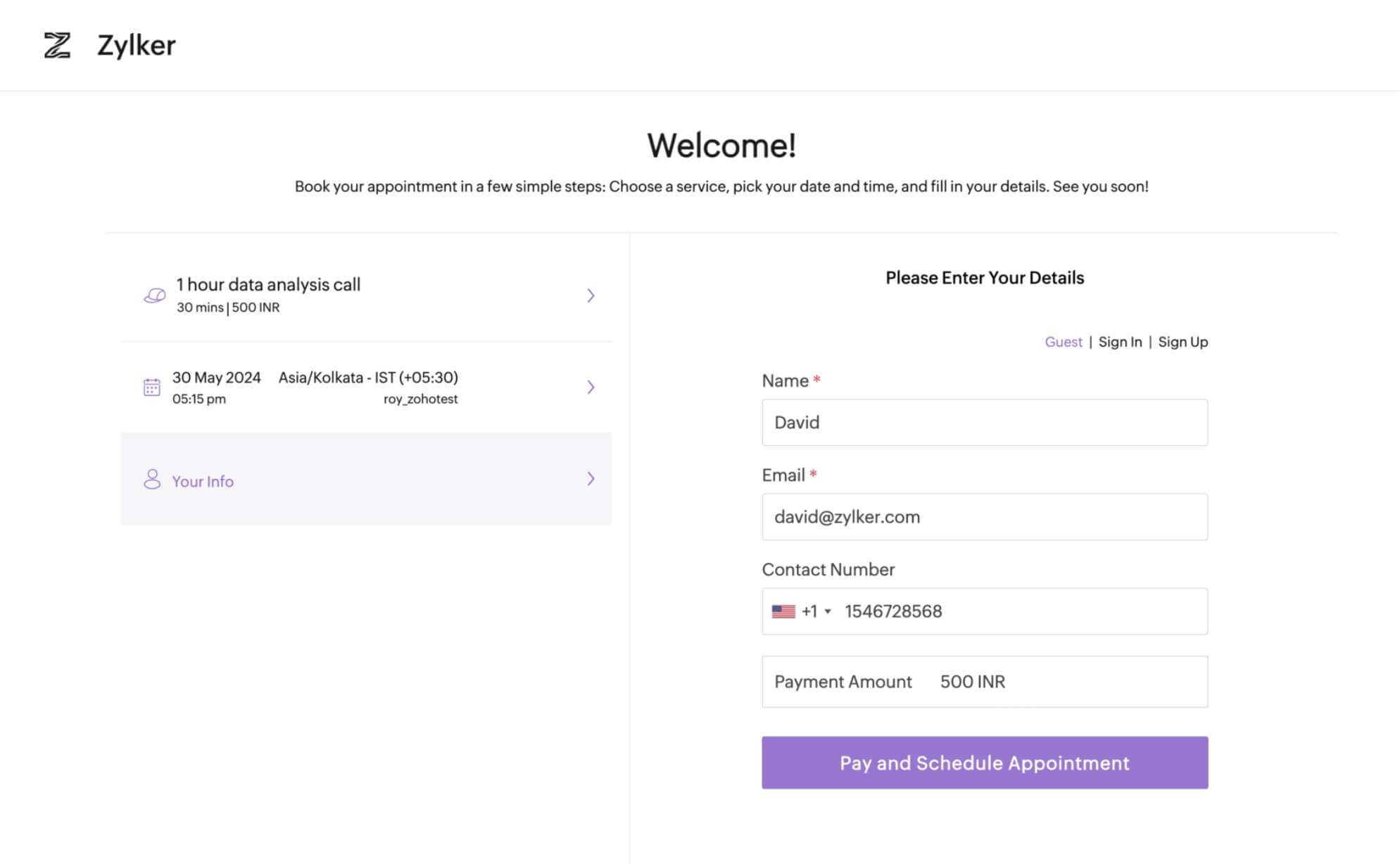Click the calendar icon next to 30 May 2024

pos(152,387)
